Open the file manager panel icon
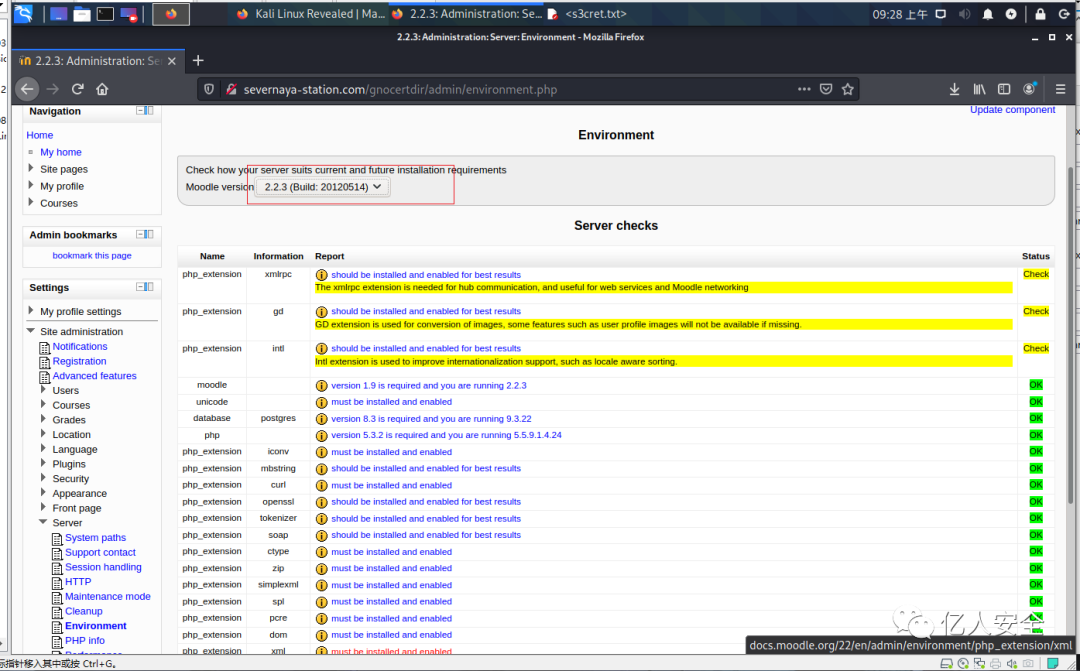 point(82,14)
